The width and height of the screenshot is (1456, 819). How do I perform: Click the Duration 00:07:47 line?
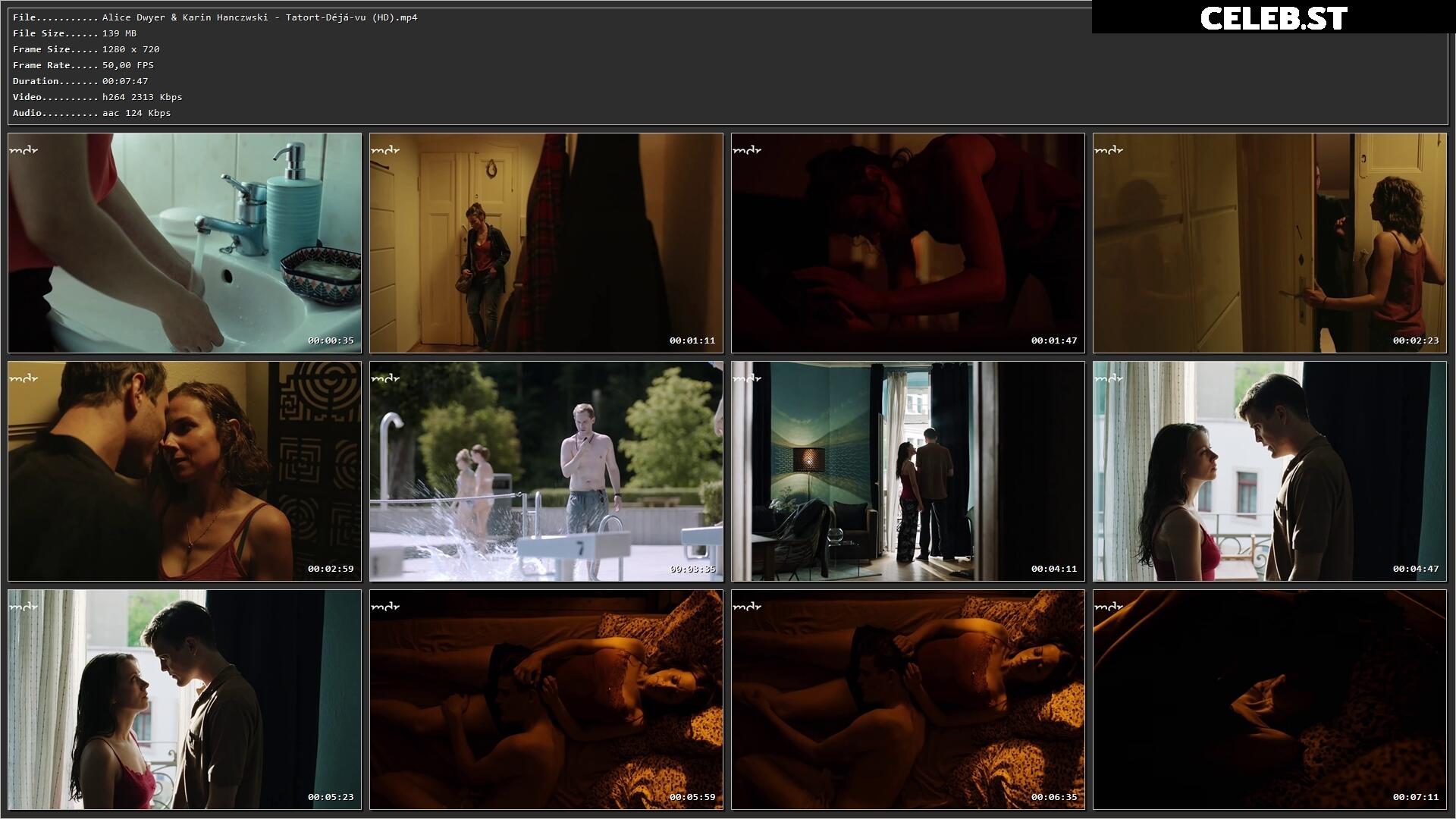coord(80,81)
